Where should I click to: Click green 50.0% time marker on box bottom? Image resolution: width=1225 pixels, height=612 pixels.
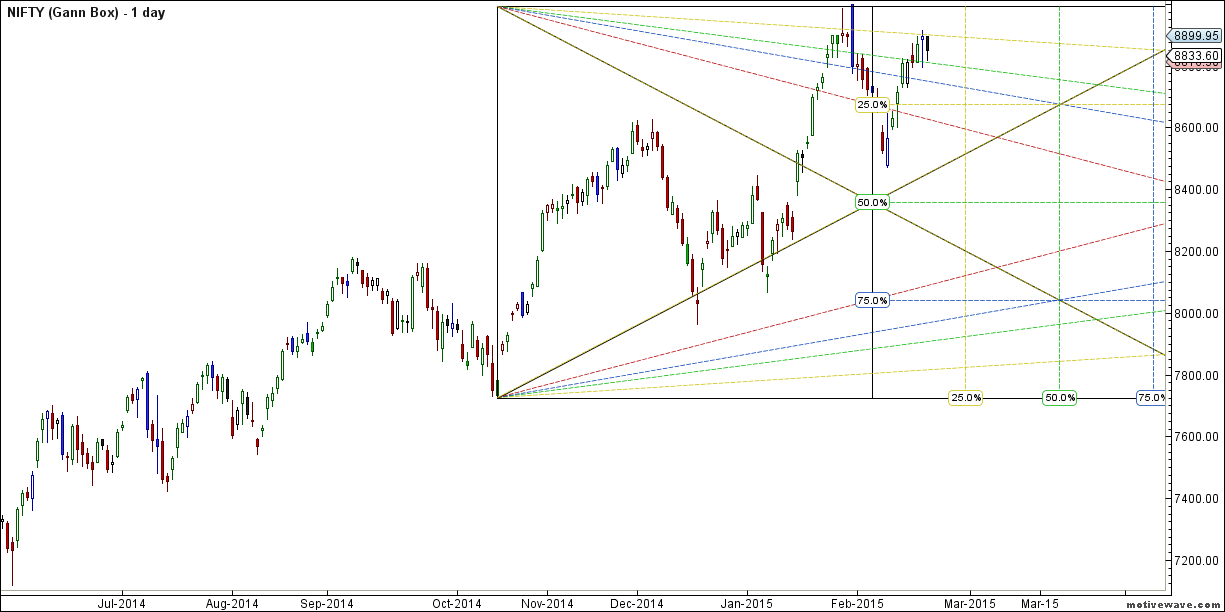(1059, 398)
